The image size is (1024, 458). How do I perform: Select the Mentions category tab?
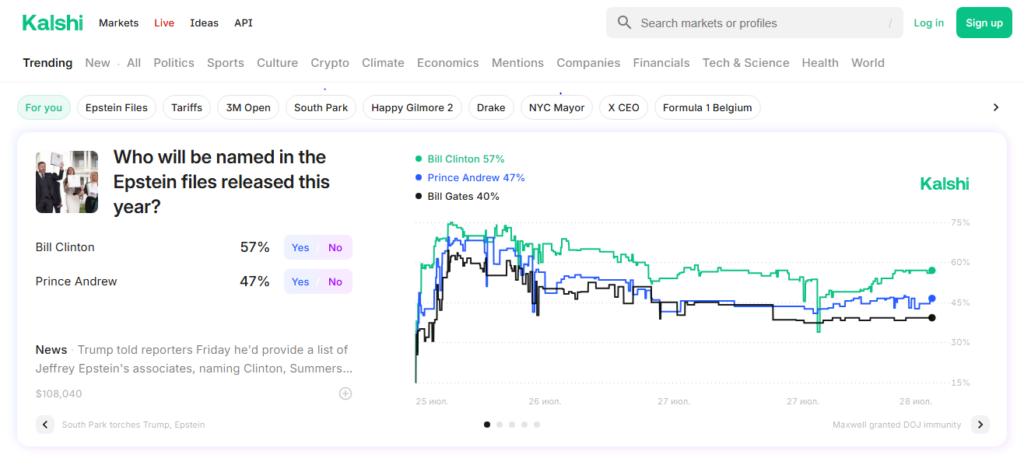518,63
